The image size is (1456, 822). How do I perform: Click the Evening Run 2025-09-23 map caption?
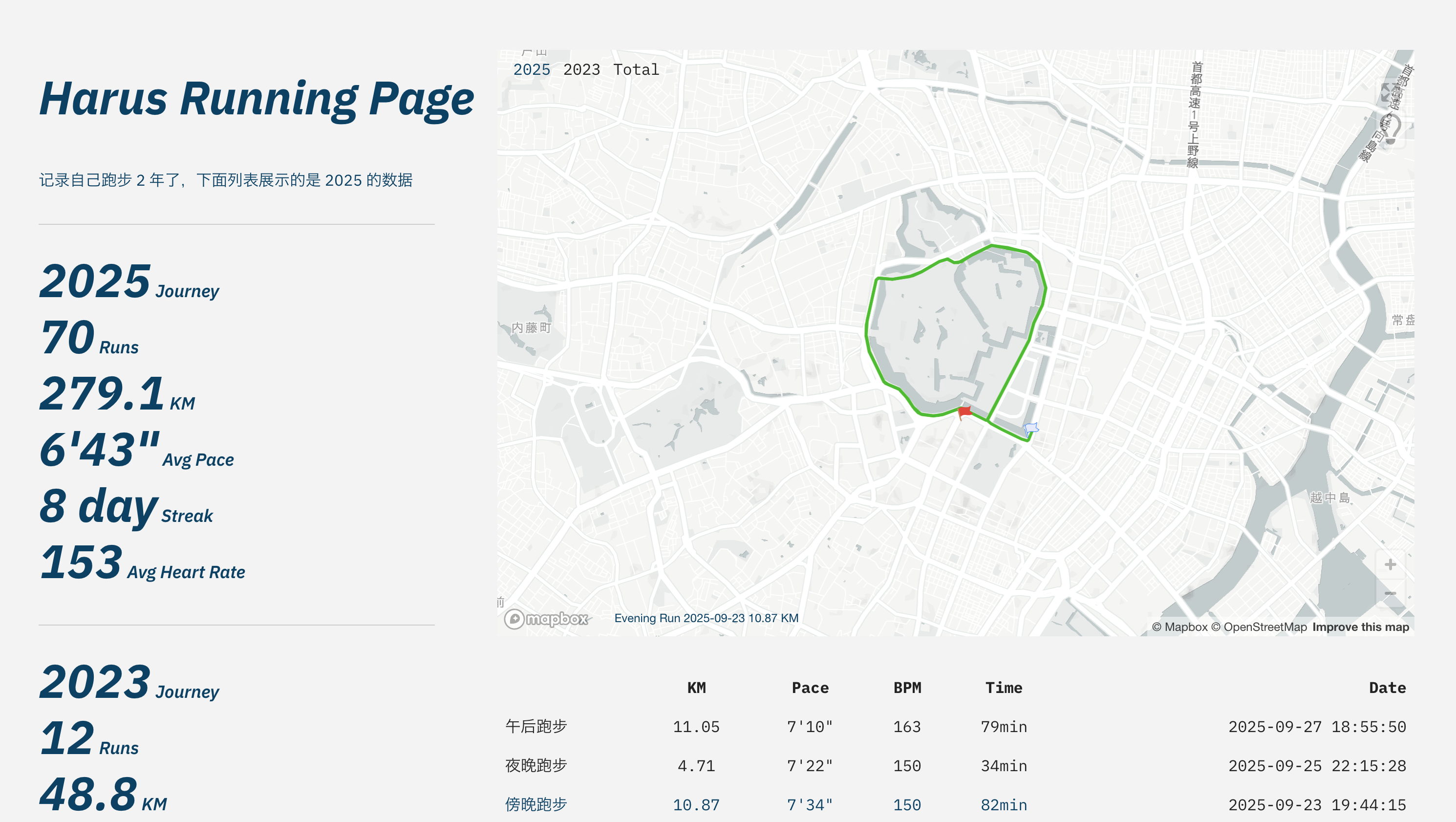pos(707,618)
